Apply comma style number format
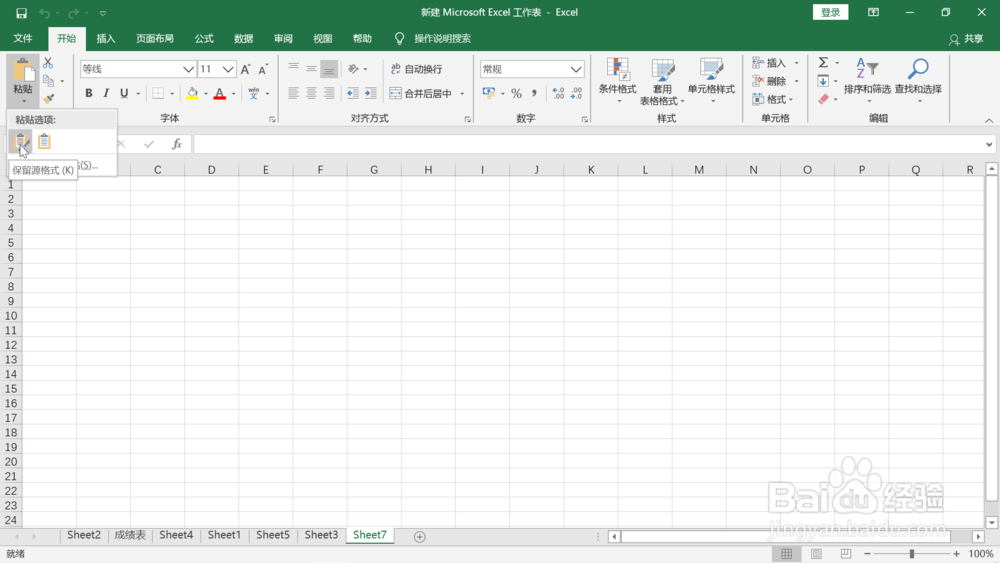The width and height of the screenshot is (1000, 563). pos(534,94)
